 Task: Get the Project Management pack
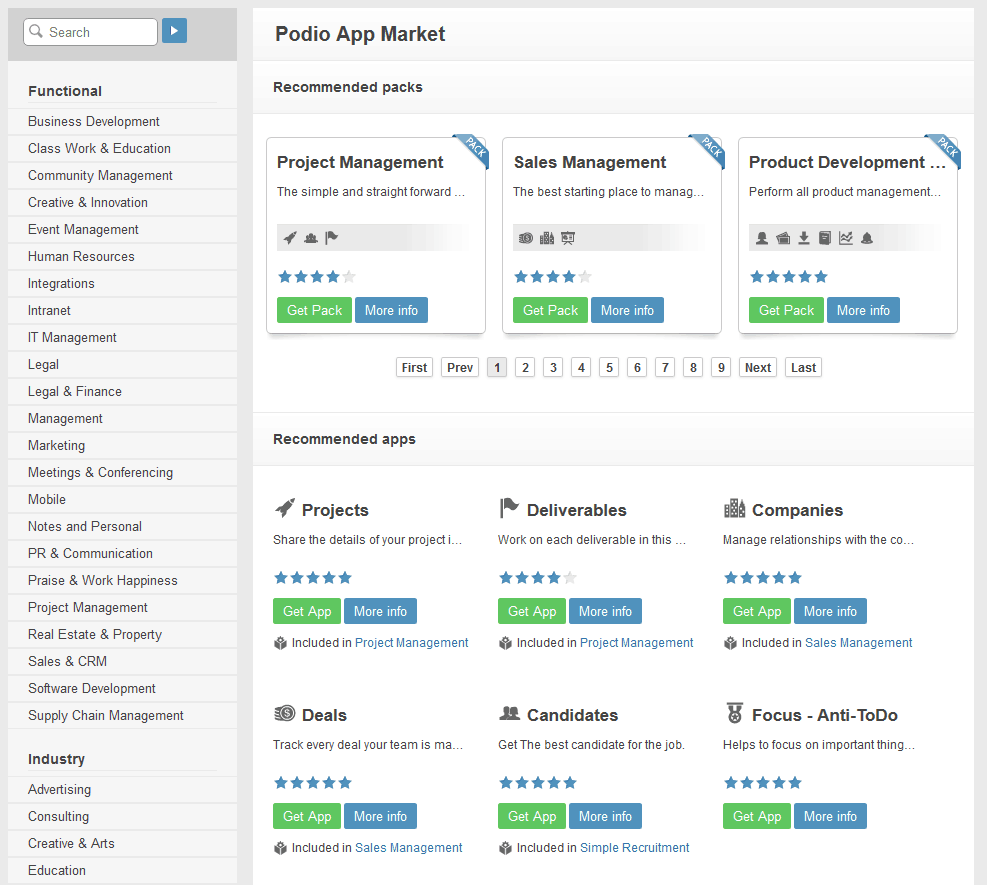[x=314, y=310]
